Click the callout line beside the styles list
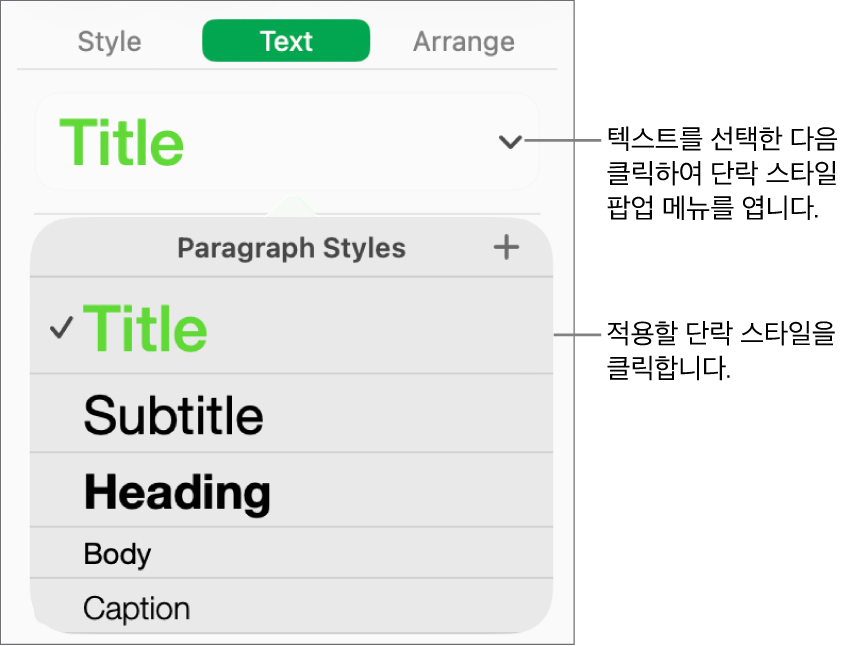The image size is (846, 646). click(578, 335)
